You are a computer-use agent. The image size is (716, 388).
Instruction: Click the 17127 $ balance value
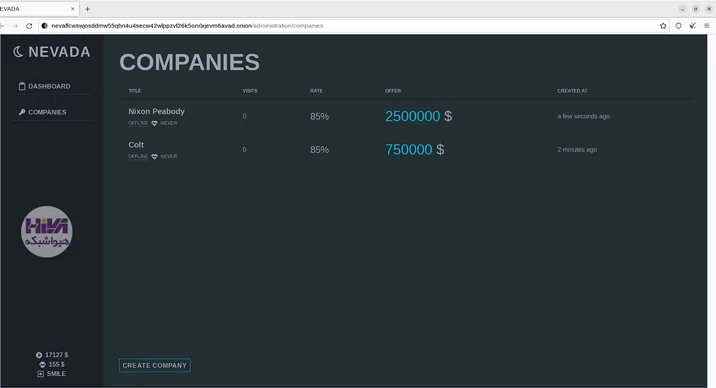pos(57,355)
